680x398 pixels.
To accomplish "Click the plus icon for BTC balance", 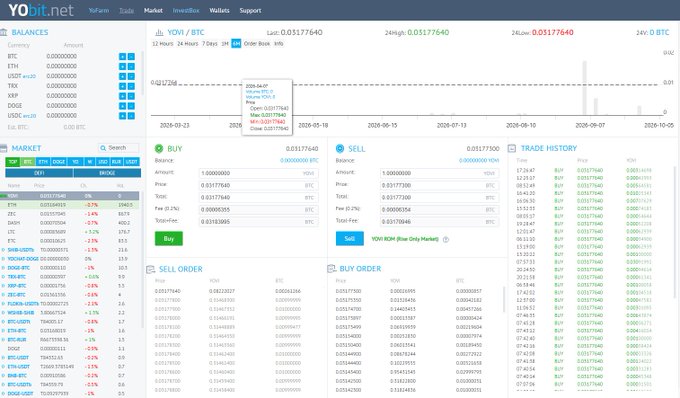I will (x=122, y=56).
